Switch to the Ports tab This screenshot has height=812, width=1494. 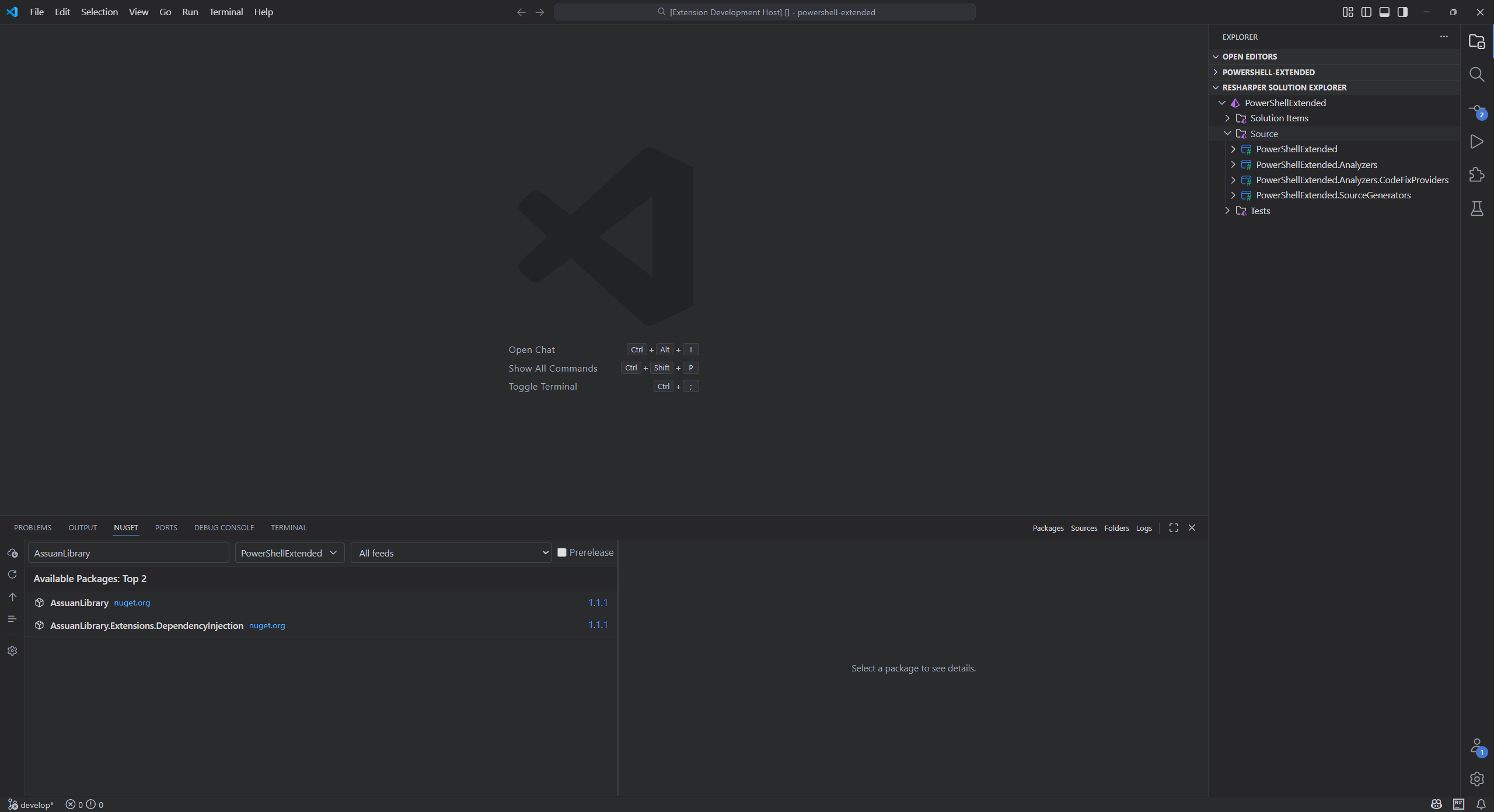tap(166, 528)
